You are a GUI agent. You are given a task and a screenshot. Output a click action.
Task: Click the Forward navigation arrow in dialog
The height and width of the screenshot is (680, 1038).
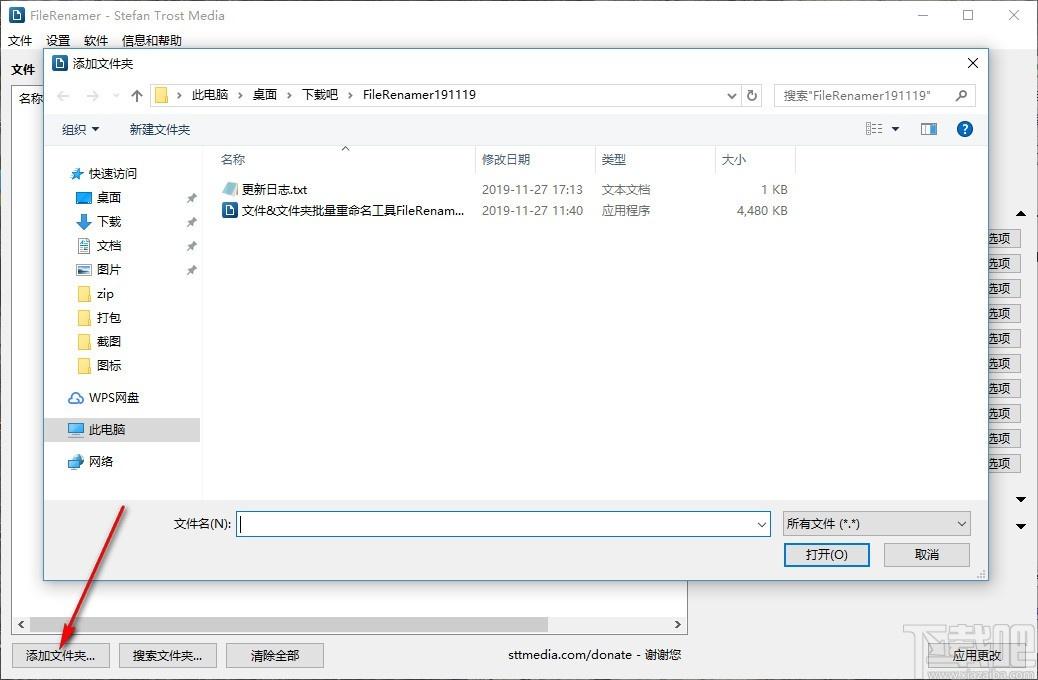tap(93, 96)
